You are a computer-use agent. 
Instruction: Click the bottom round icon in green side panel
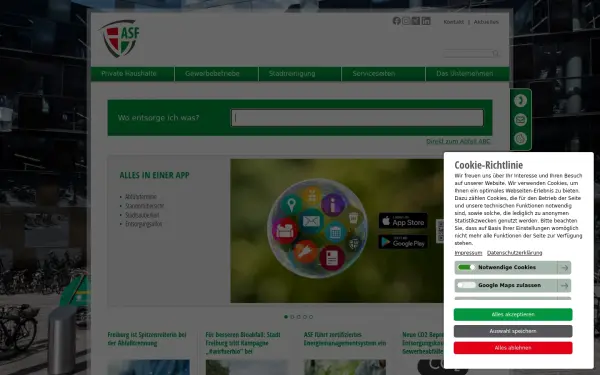tap(520, 139)
